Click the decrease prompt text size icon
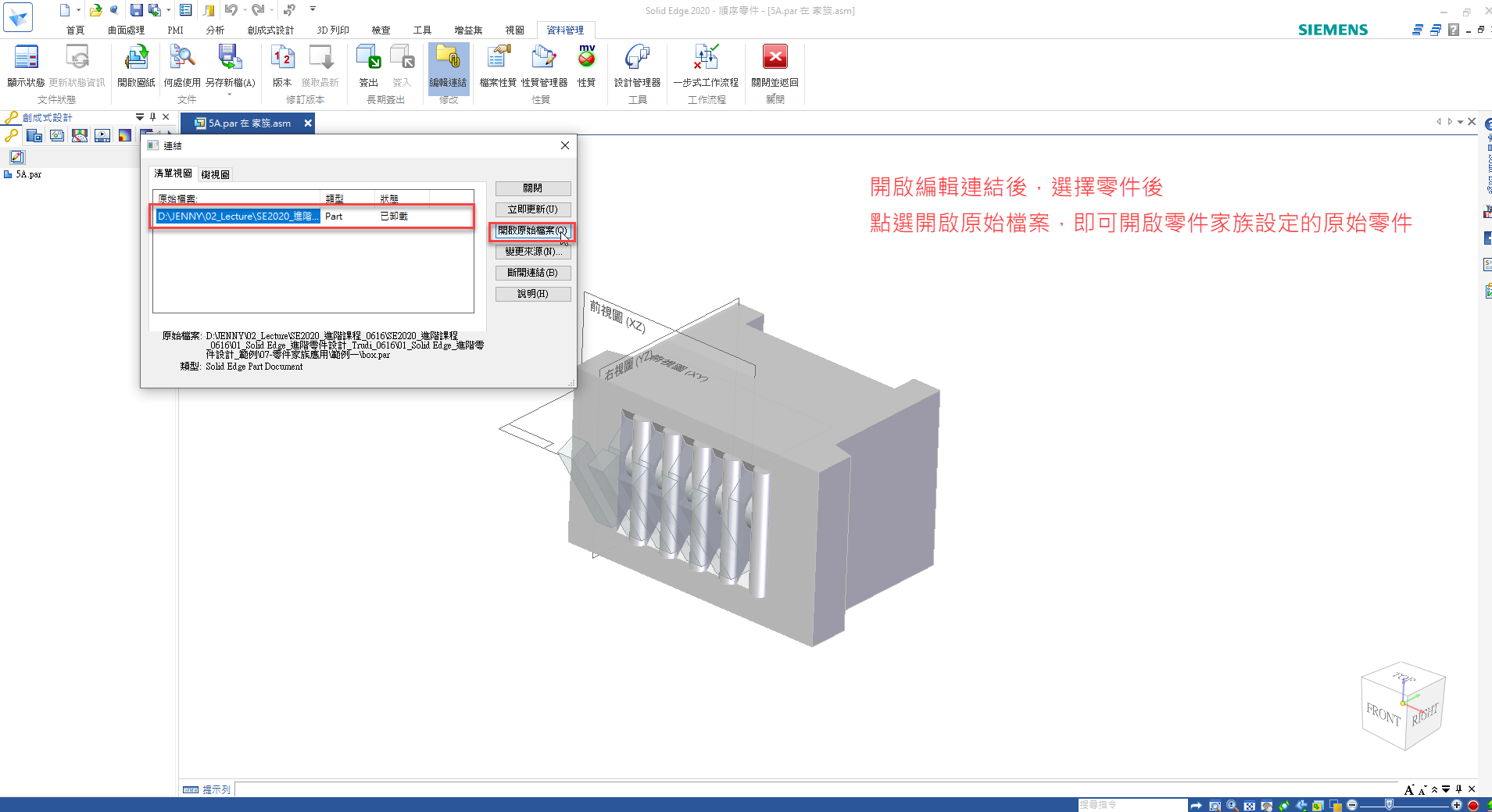The width and height of the screenshot is (1492, 812). tap(1422, 790)
